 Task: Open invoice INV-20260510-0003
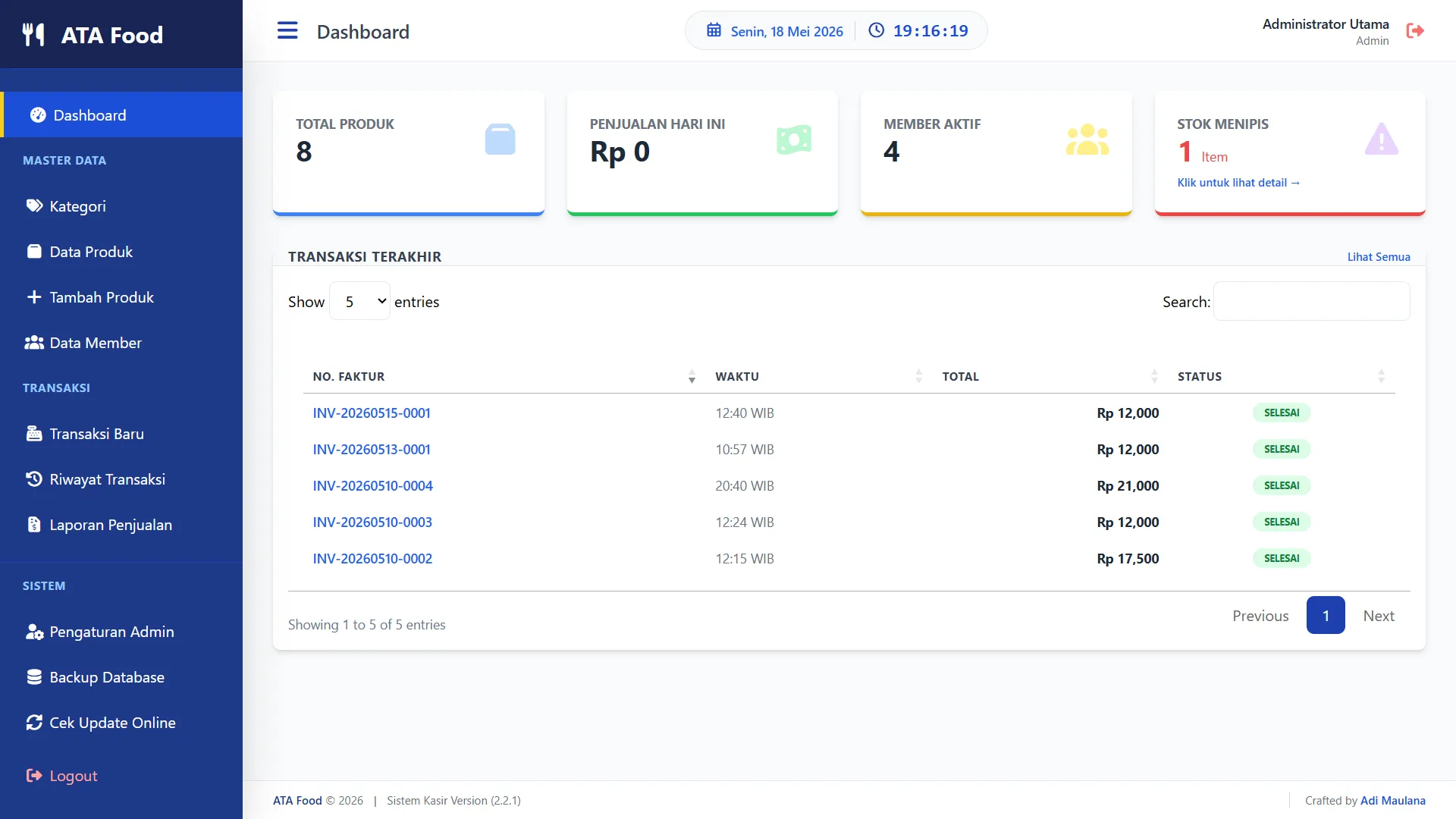[x=372, y=522]
